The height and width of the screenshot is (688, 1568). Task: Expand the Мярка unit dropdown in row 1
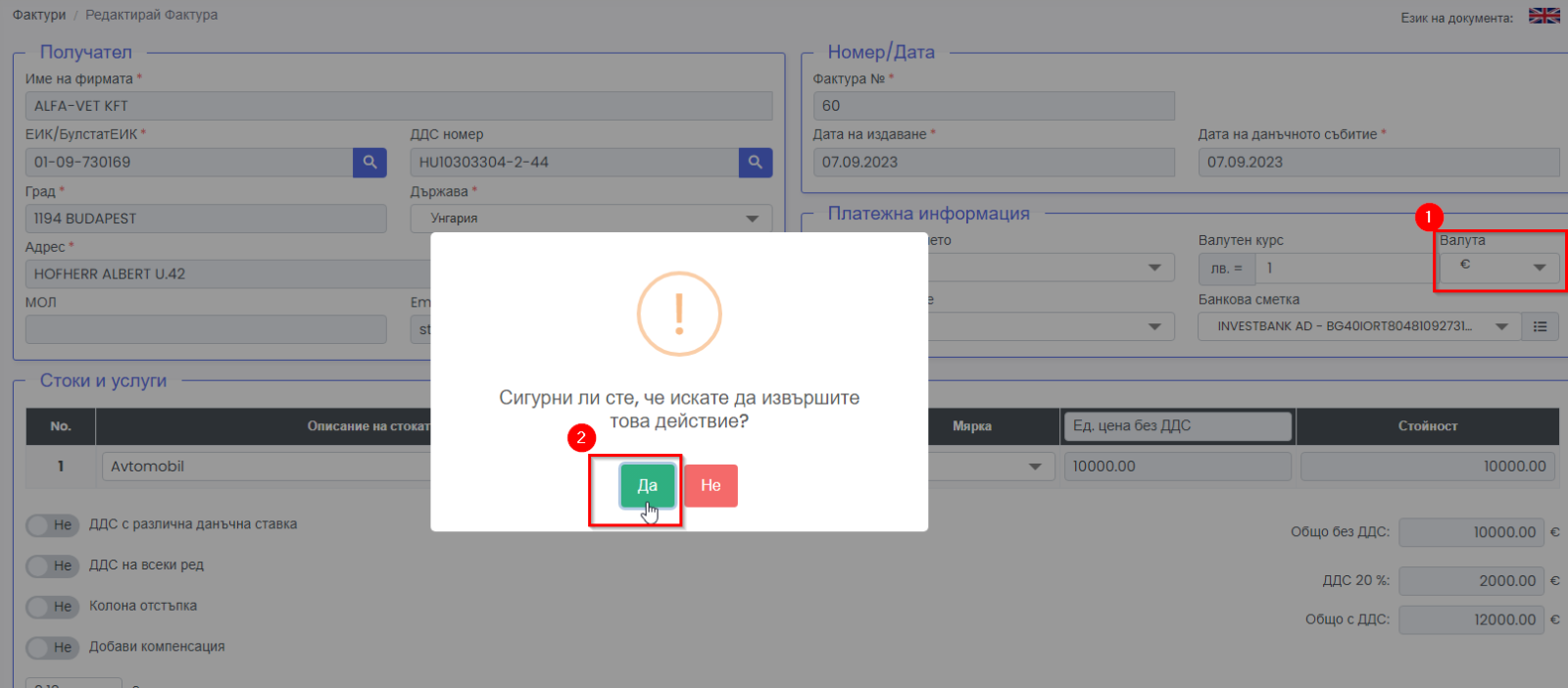coord(990,467)
